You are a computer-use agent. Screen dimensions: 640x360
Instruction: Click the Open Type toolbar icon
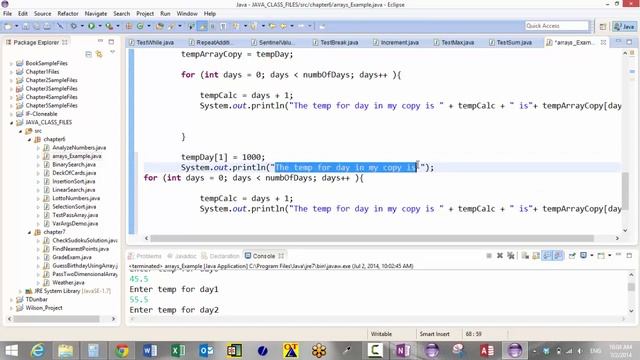(160, 26)
